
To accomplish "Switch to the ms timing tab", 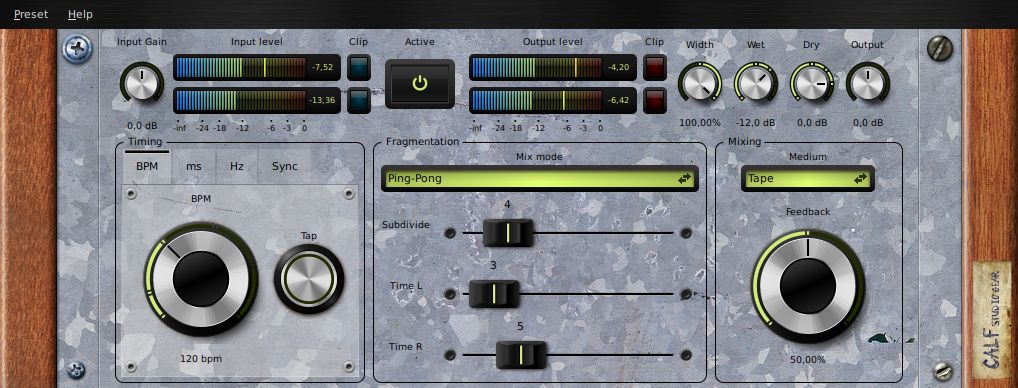I will tap(193, 166).
